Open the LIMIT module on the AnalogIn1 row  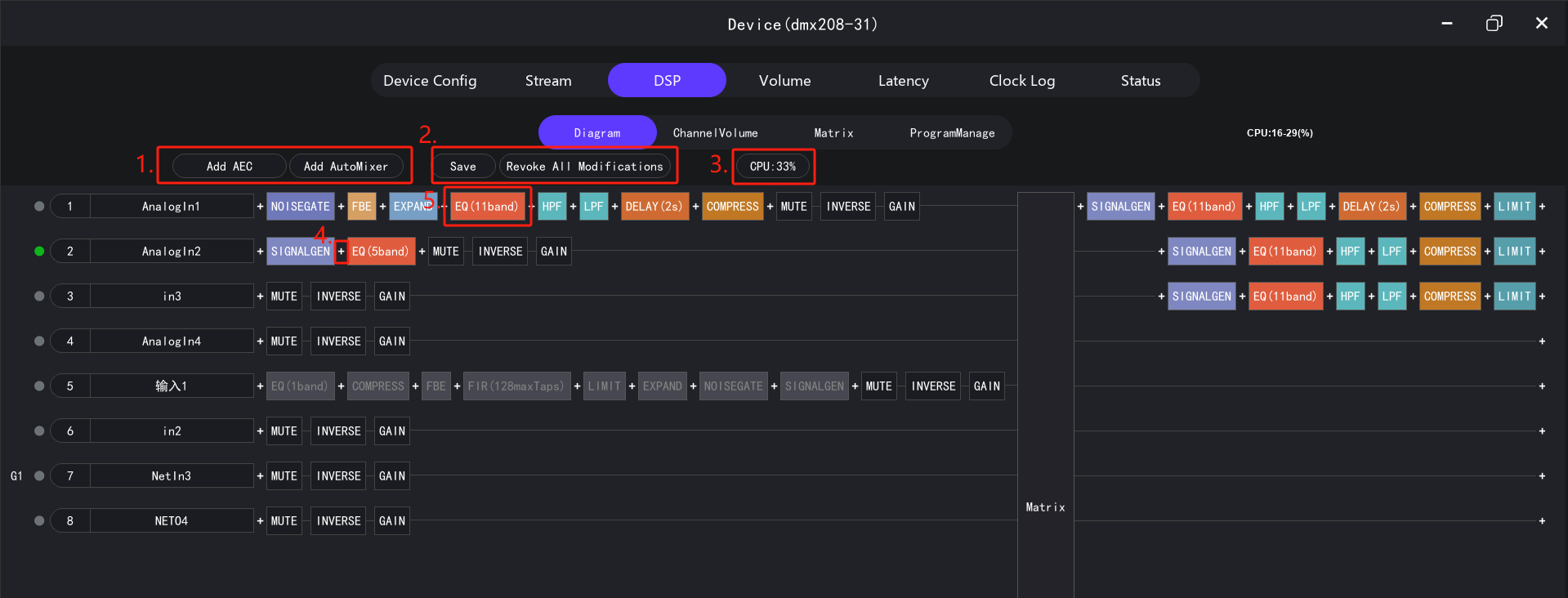(x=1515, y=207)
